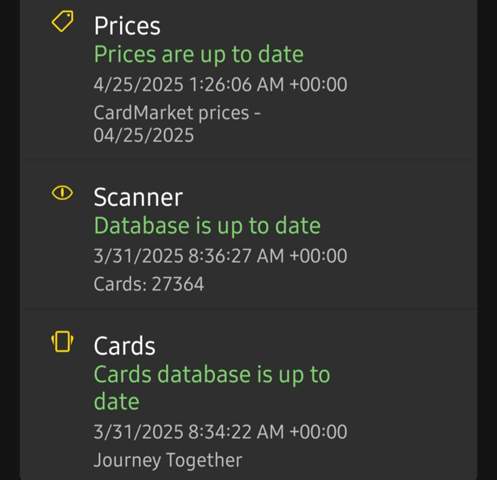Tap the 3/31/2025 8:36:27 AM timestamp
497x480 pixels.
tap(220, 256)
